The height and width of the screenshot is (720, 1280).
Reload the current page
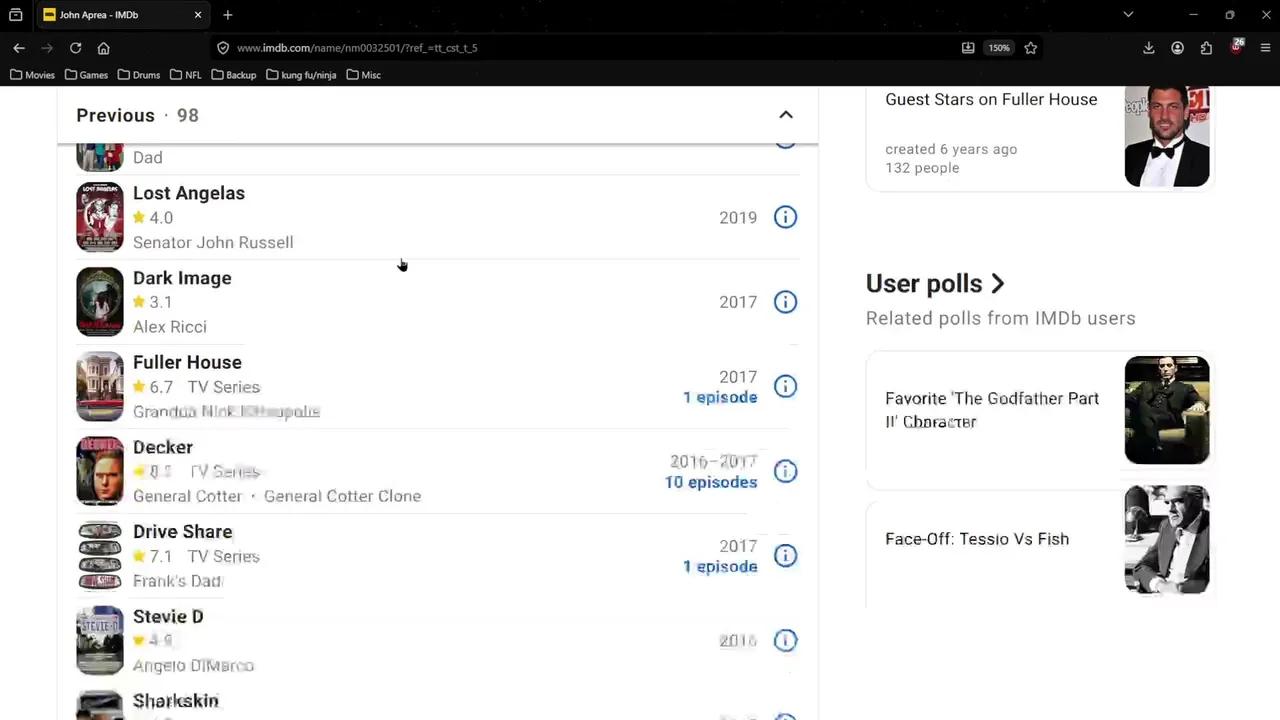(x=75, y=48)
